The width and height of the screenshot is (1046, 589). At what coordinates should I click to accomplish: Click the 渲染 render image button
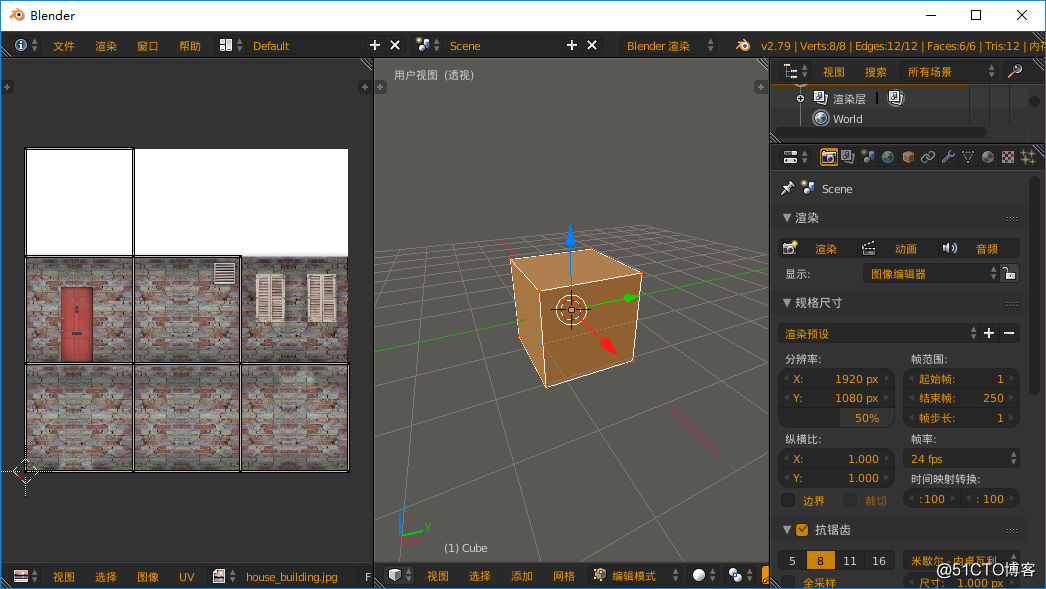pyautogui.click(x=818, y=248)
